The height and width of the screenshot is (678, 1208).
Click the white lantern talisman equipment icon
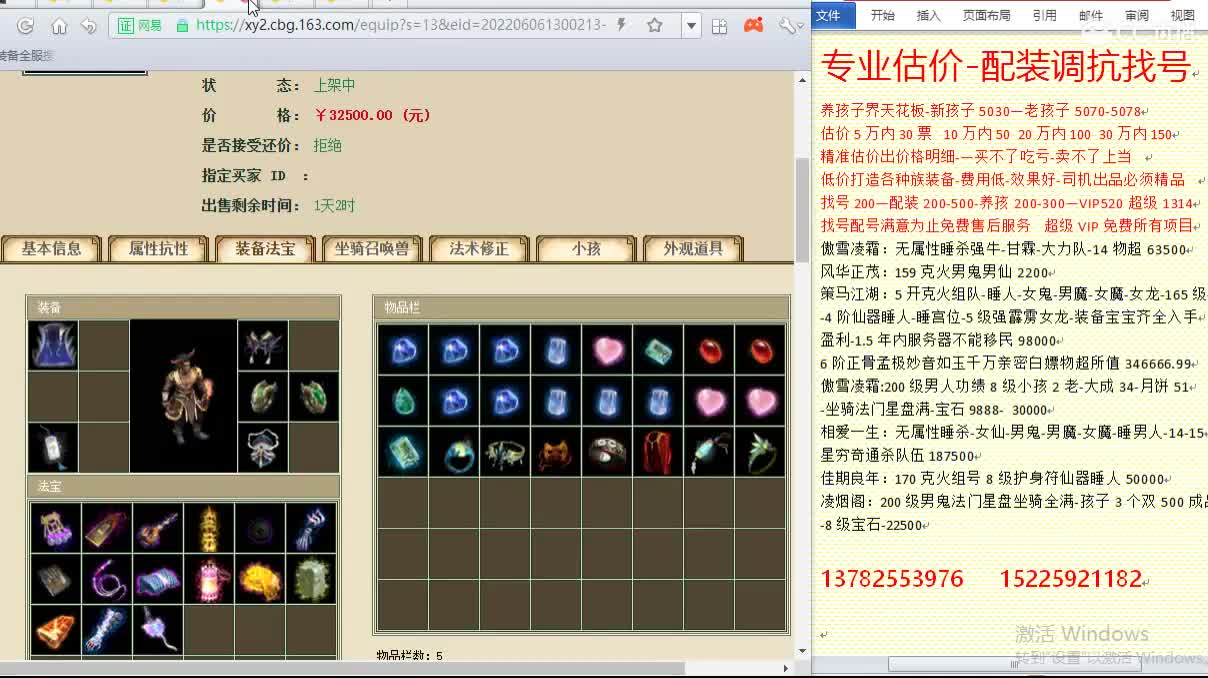coord(53,447)
